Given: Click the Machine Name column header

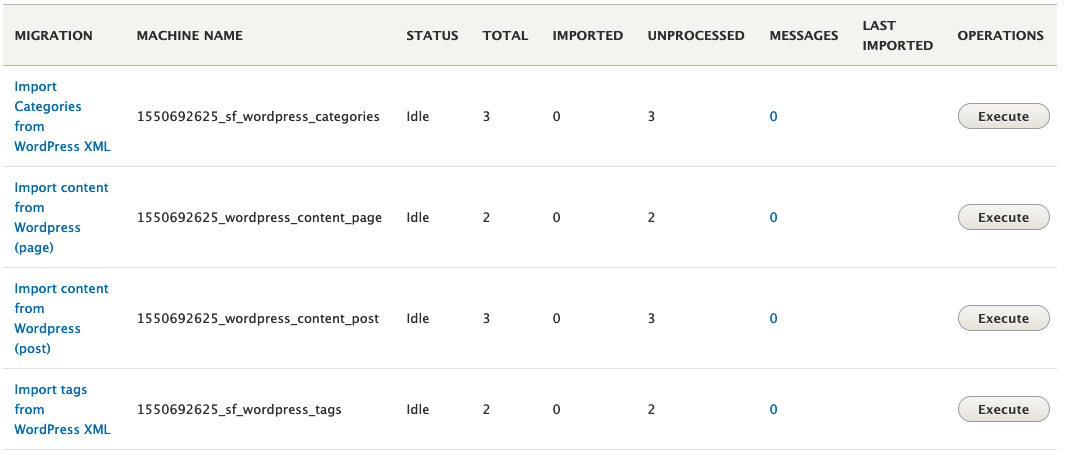Looking at the screenshot, I should tap(189, 35).
